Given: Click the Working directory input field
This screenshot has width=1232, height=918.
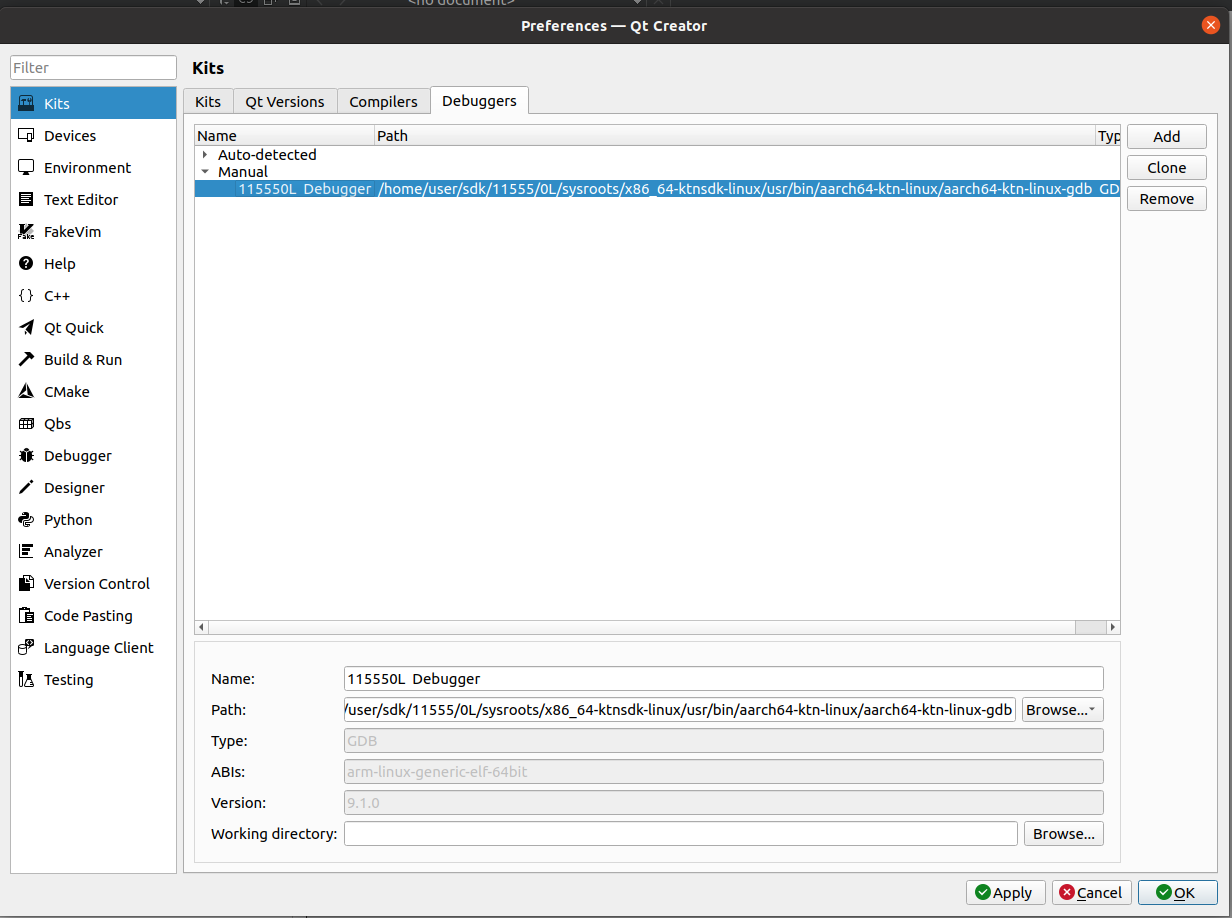Looking at the screenshot, I should pyautogui.click(x=680, y=834).
